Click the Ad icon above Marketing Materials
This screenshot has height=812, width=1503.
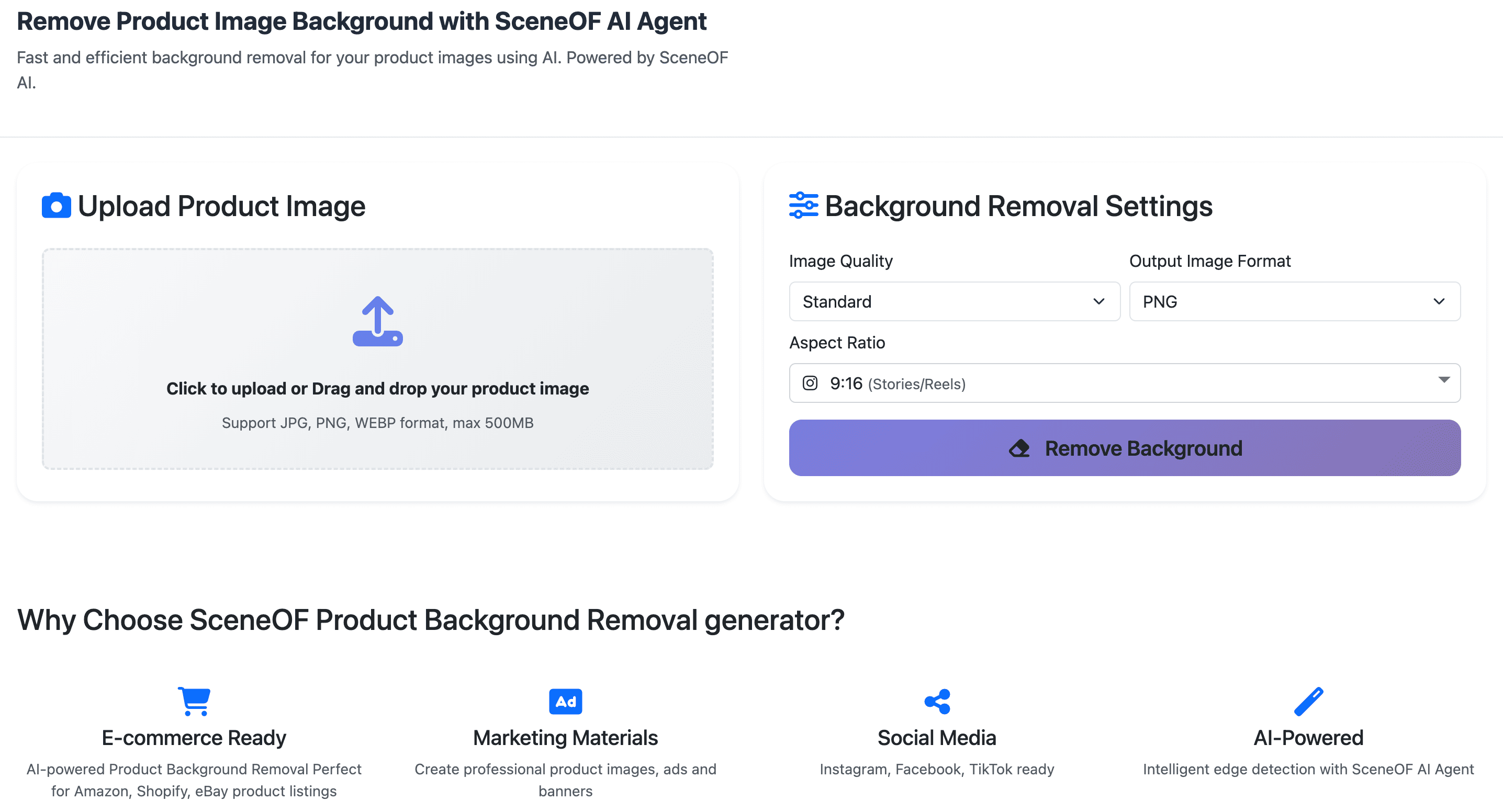pos(565,701)
